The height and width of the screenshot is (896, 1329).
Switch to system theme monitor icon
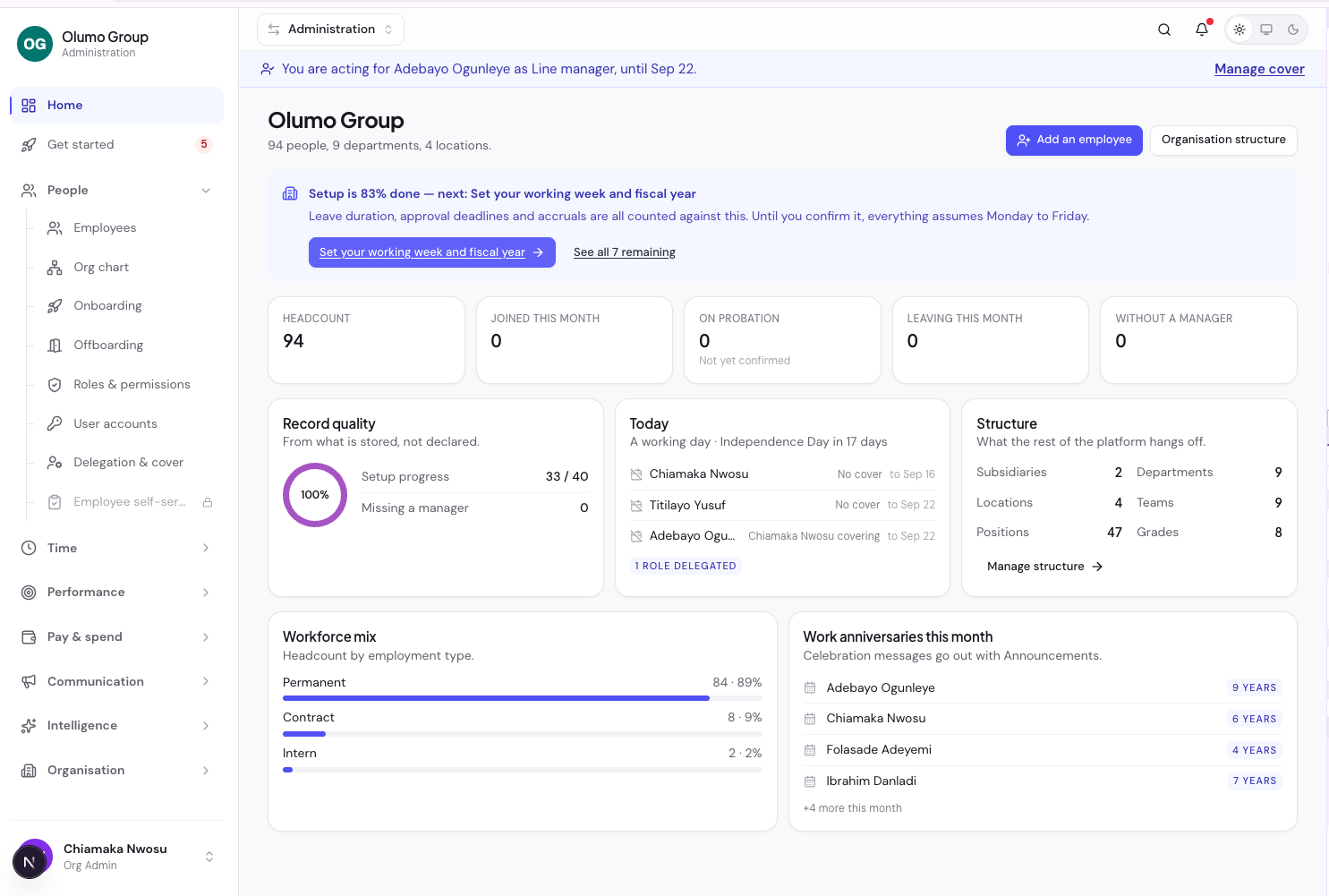coord(1266,30)
